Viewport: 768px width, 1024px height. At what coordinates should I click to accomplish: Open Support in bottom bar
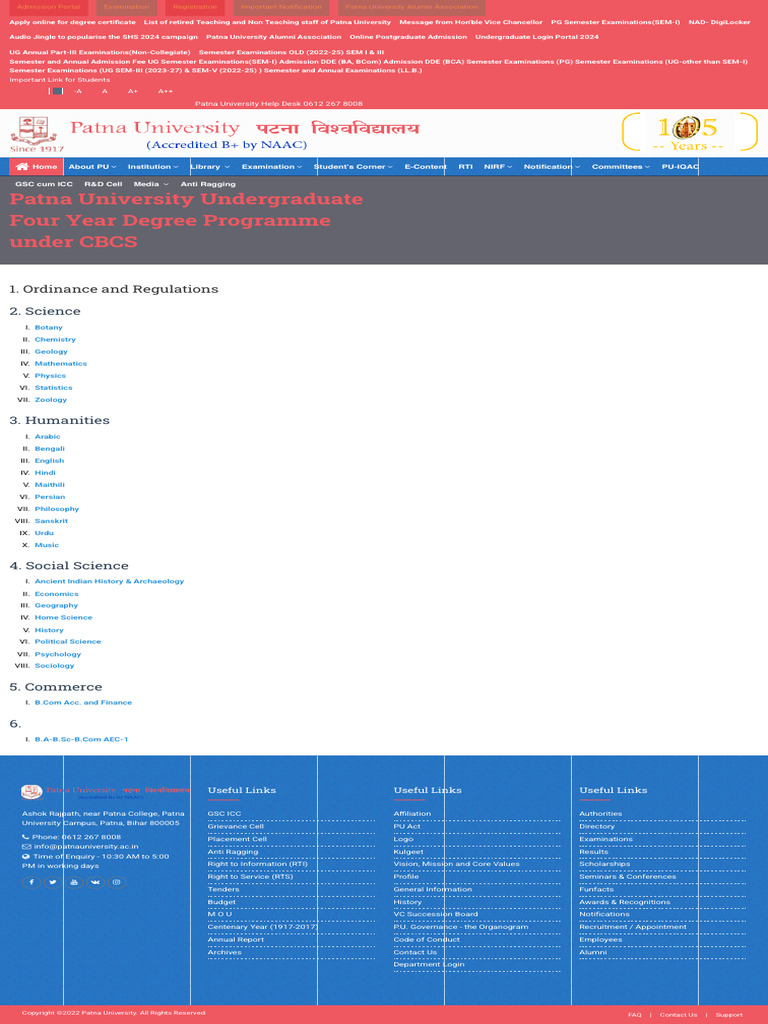729,1015
